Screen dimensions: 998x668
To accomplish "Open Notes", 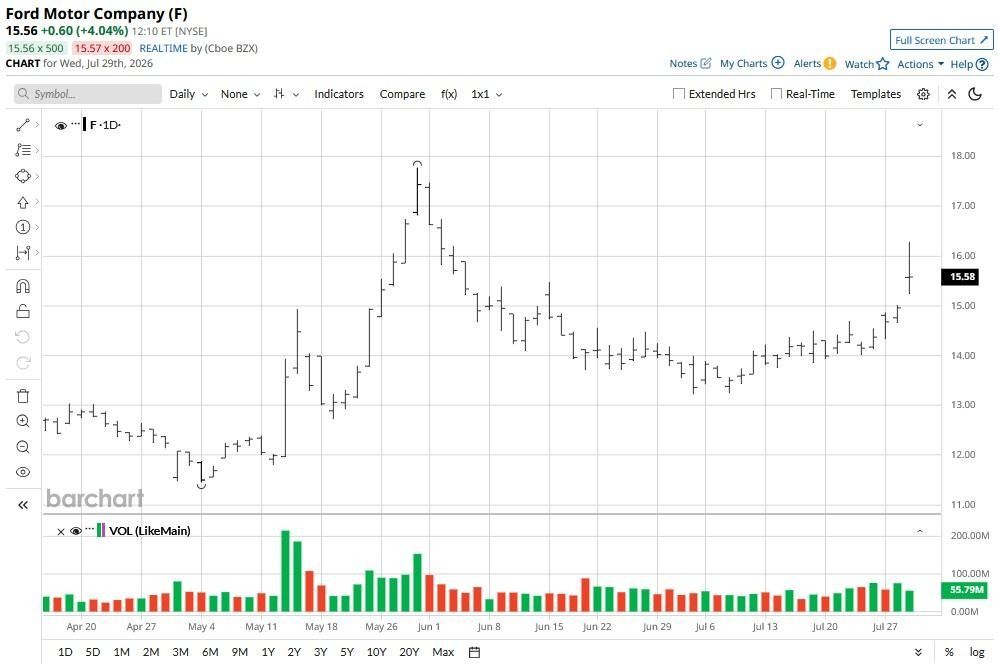I will pos(690,64).
